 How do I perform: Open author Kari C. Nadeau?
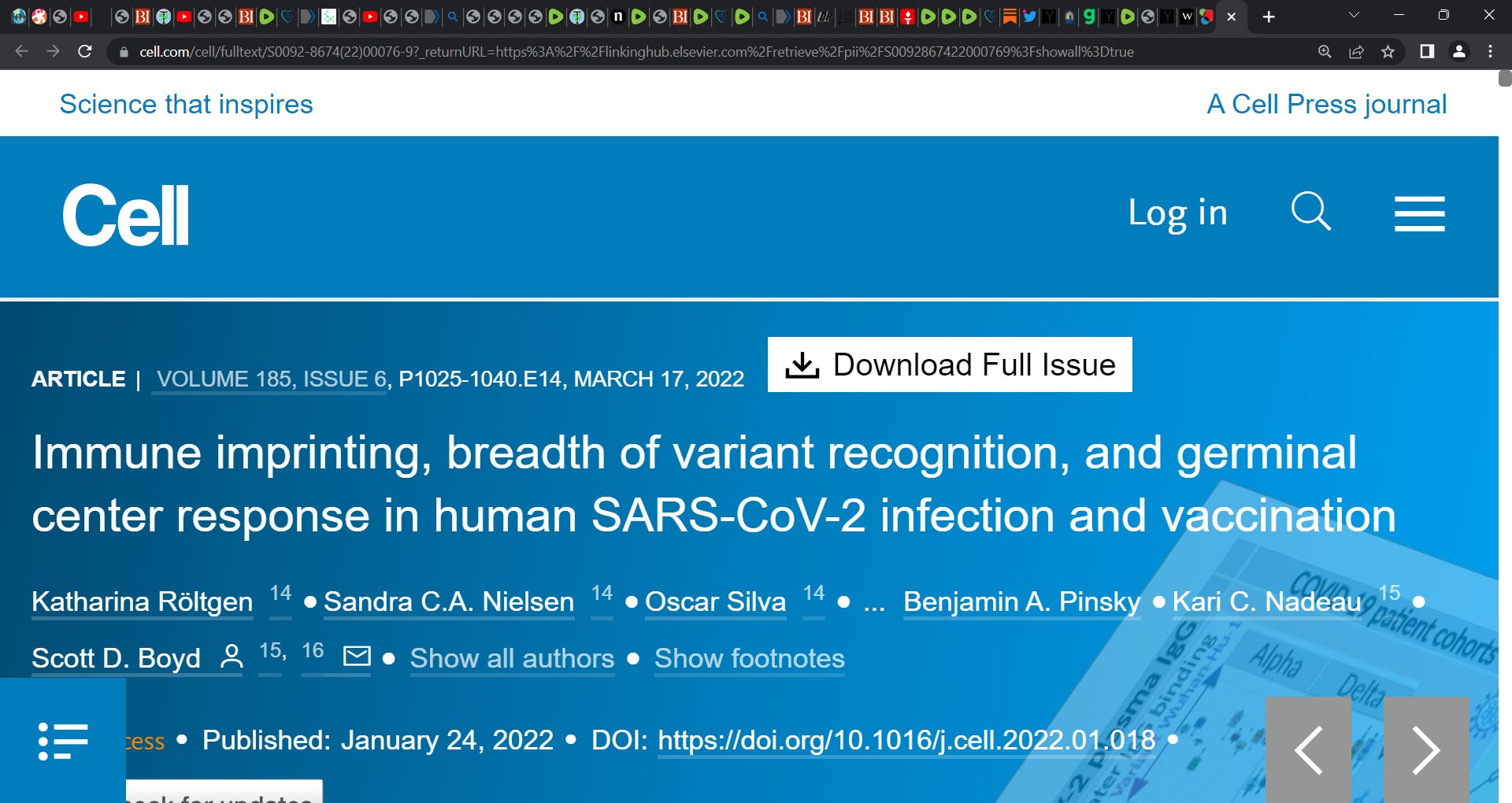[1266, 601]
